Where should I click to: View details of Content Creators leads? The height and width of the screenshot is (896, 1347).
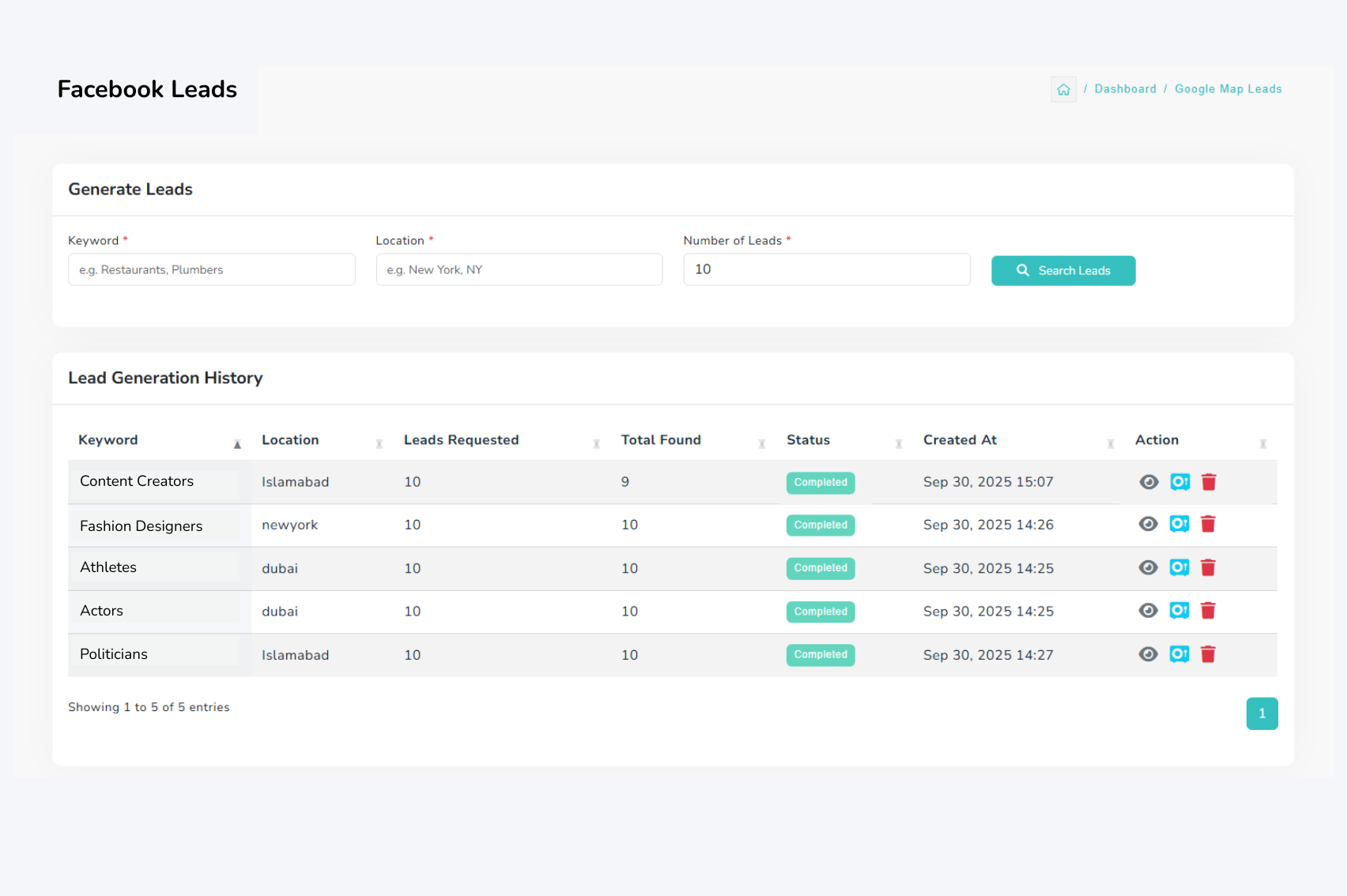click(1149, 482)
